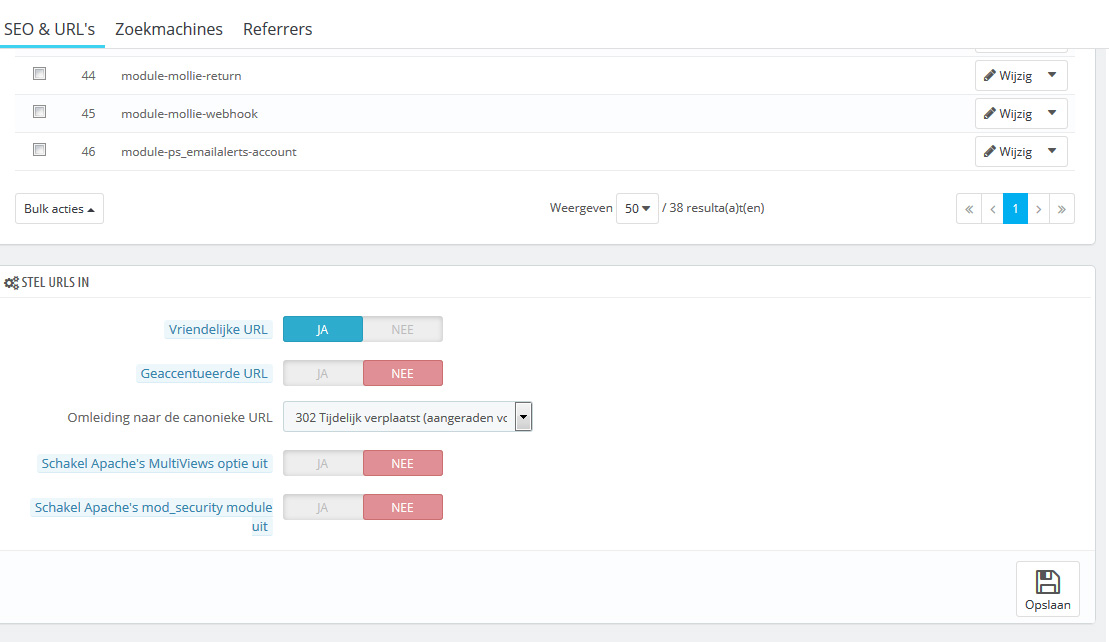This screenshot has width=1109, height=642.
Task: Switch to the Zoekmachines tab
Action: [169, 29]
